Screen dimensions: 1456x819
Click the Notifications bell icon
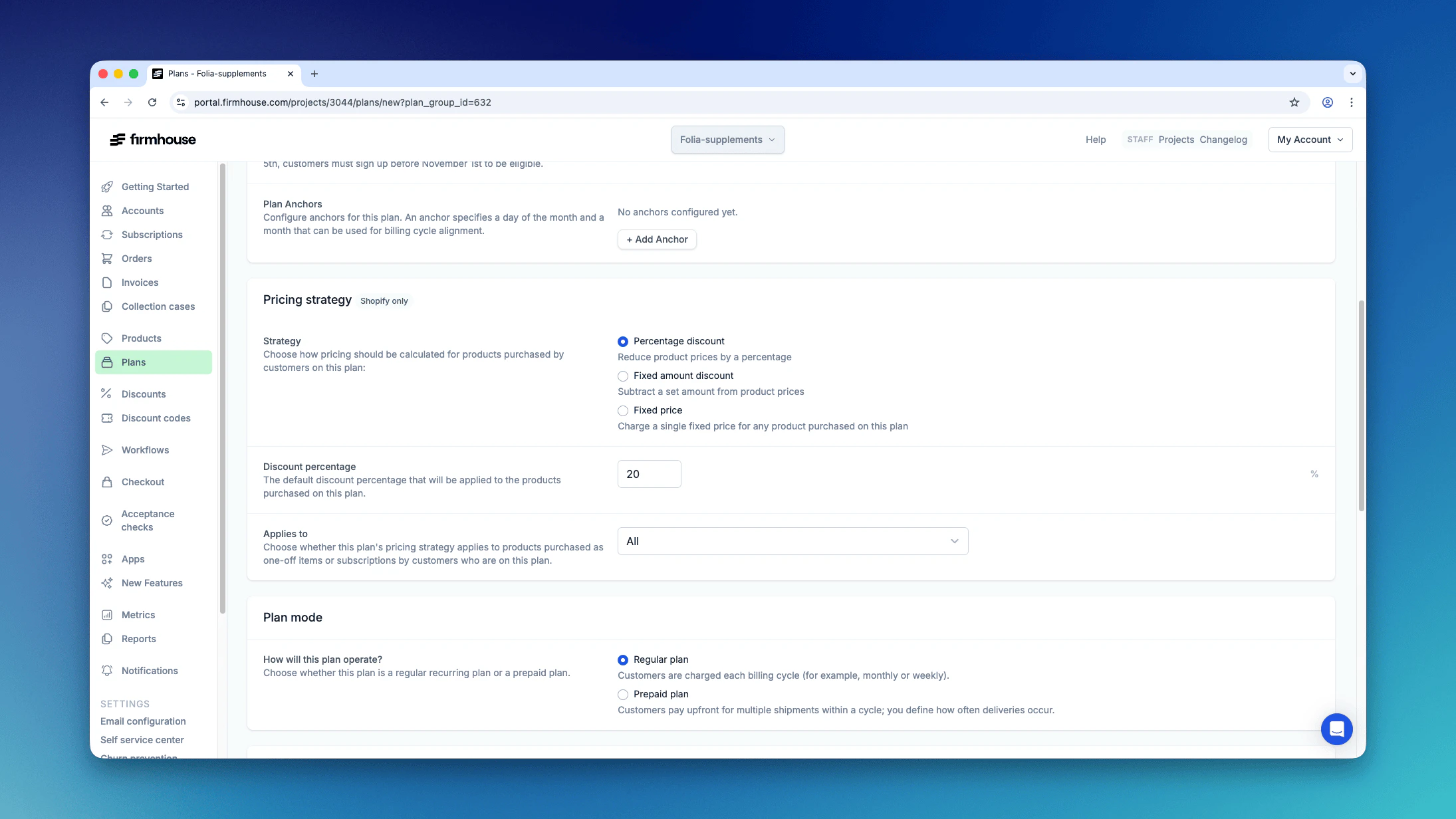(x=107, y=671)
